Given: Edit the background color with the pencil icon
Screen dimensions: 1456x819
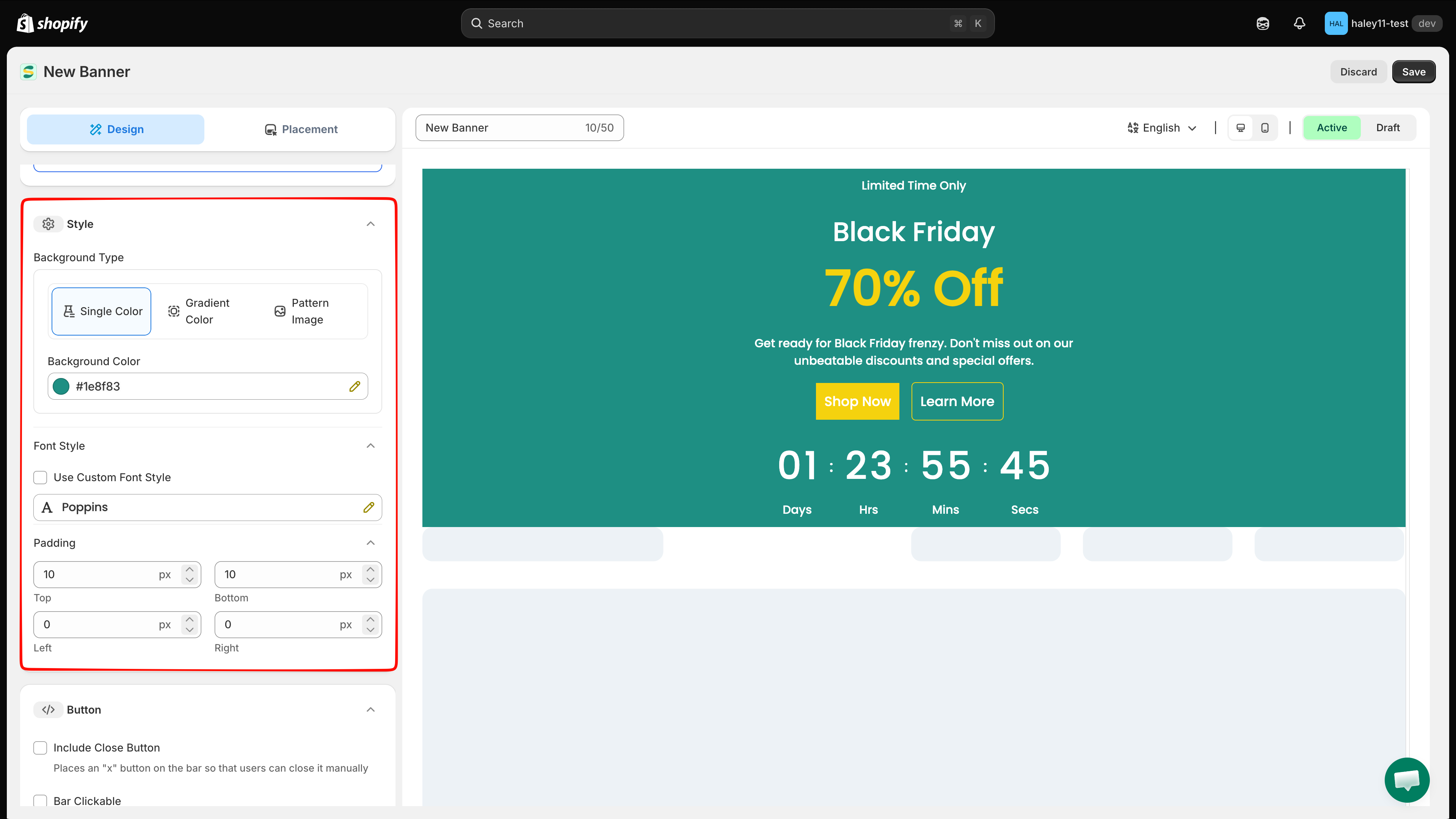Looking at the screenshot, I should pyautogui.click(x=355, y=386).
